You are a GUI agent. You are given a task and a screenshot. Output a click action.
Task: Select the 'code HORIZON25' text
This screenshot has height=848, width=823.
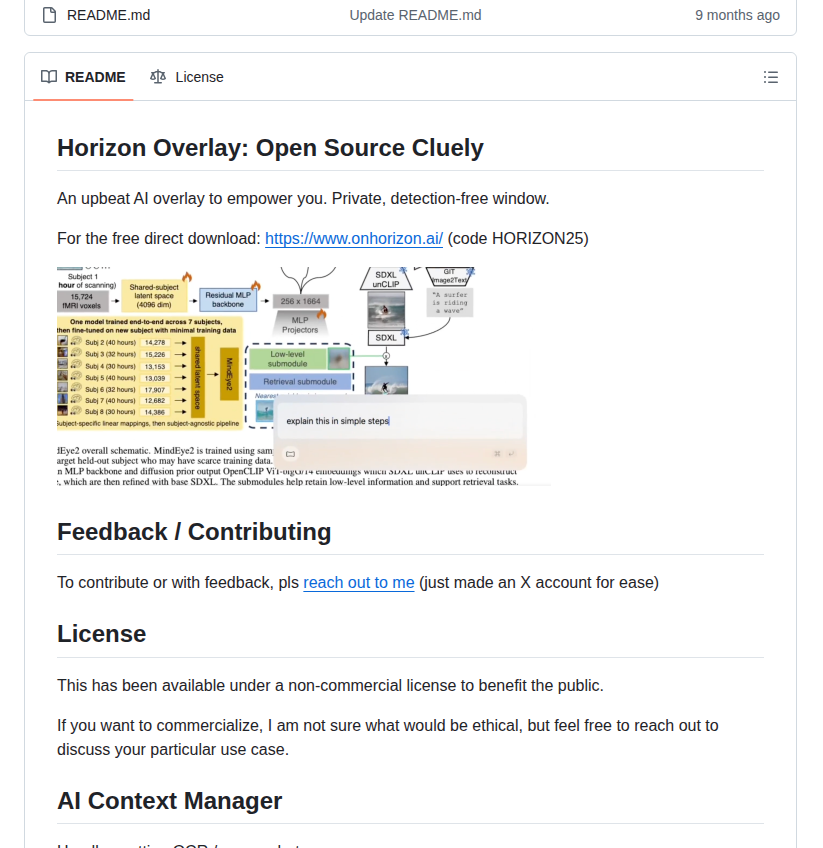pos(518,238)
